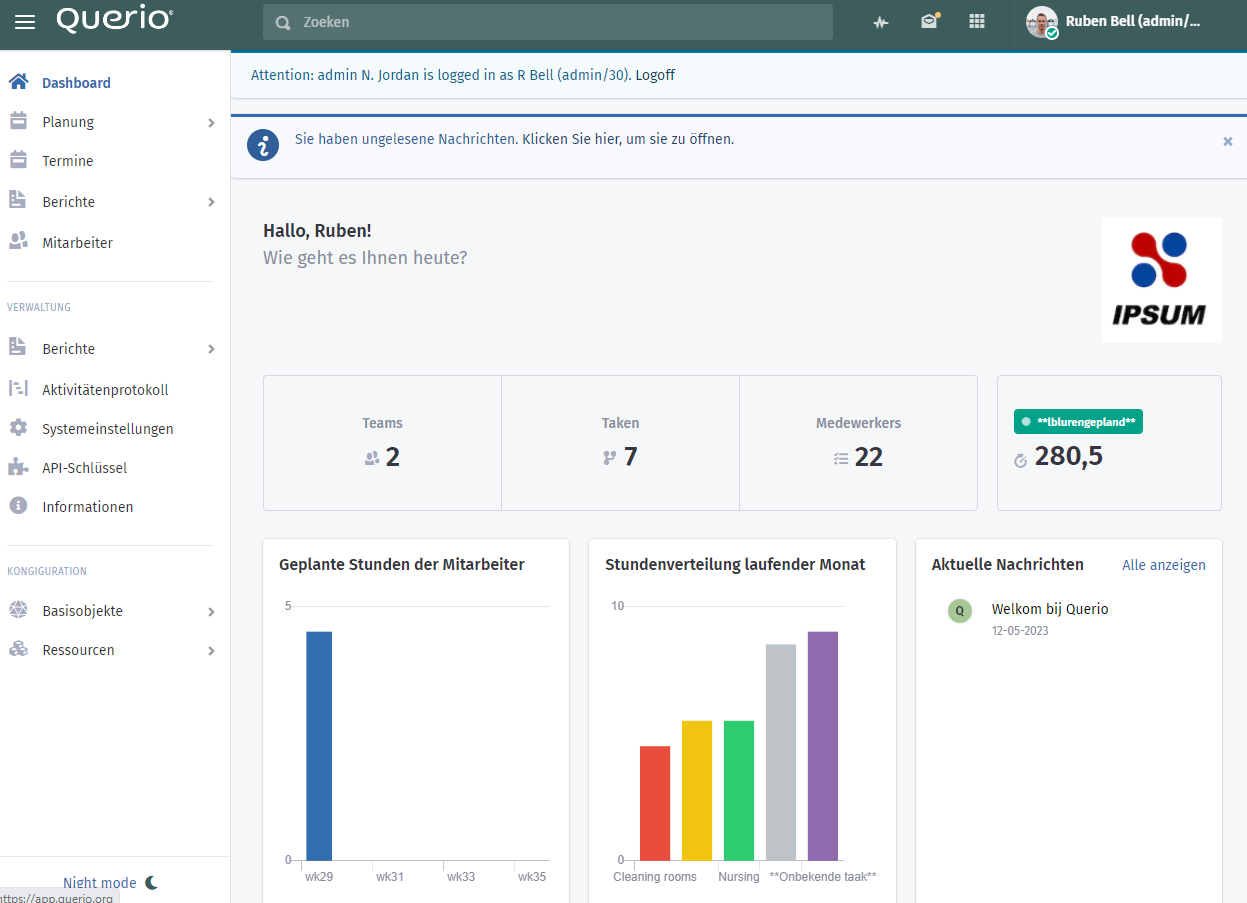This screenshot has height=903, width=1247.
Task: Expand the Ressourcen chevron
Action: (211, 650)
